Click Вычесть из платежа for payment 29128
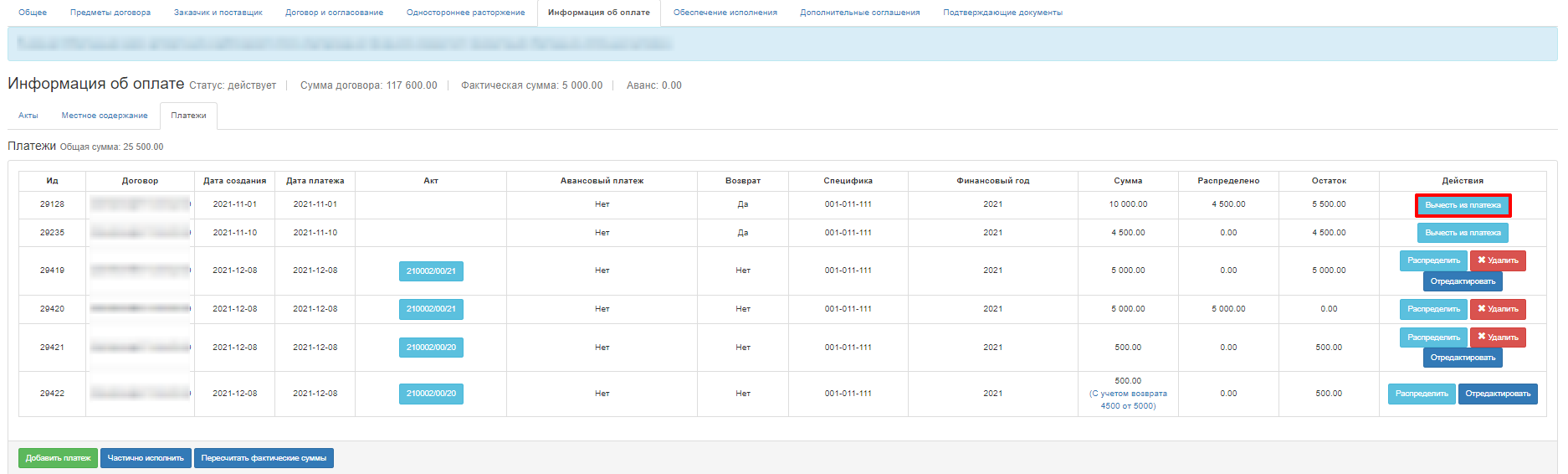The width and height of the screenshot is (1568, 474). tap(1463, 205)
